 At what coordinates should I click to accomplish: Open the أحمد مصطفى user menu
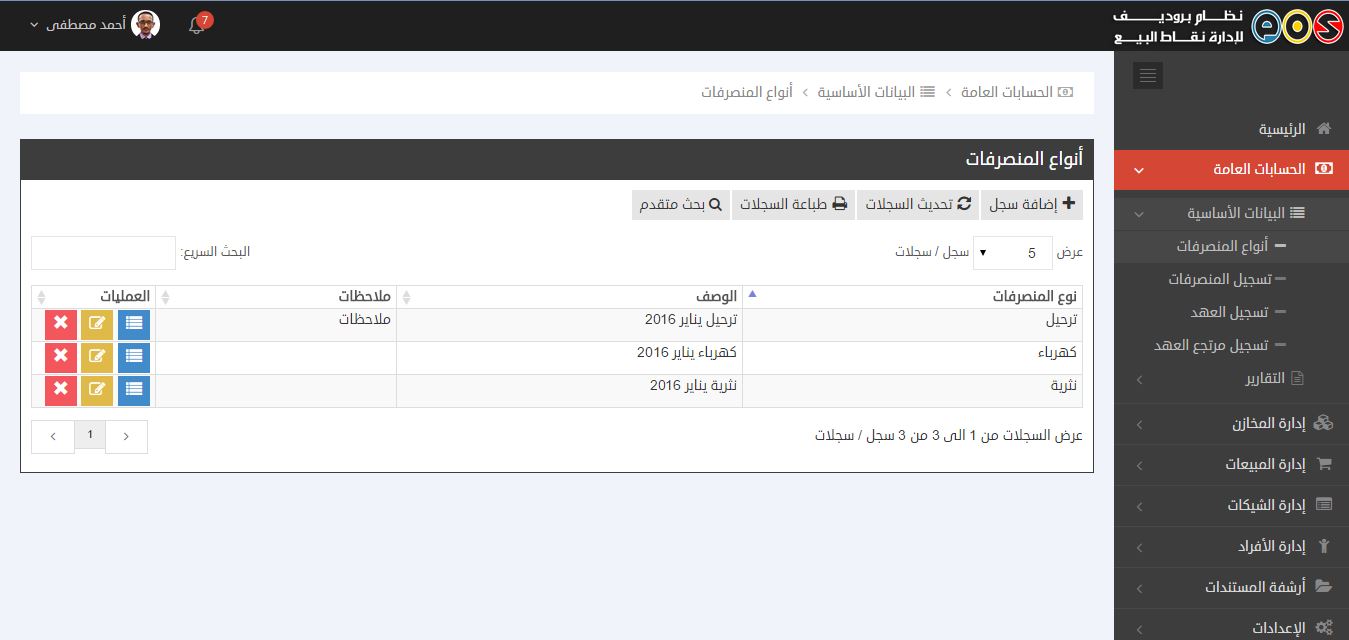tap(94, 25)
